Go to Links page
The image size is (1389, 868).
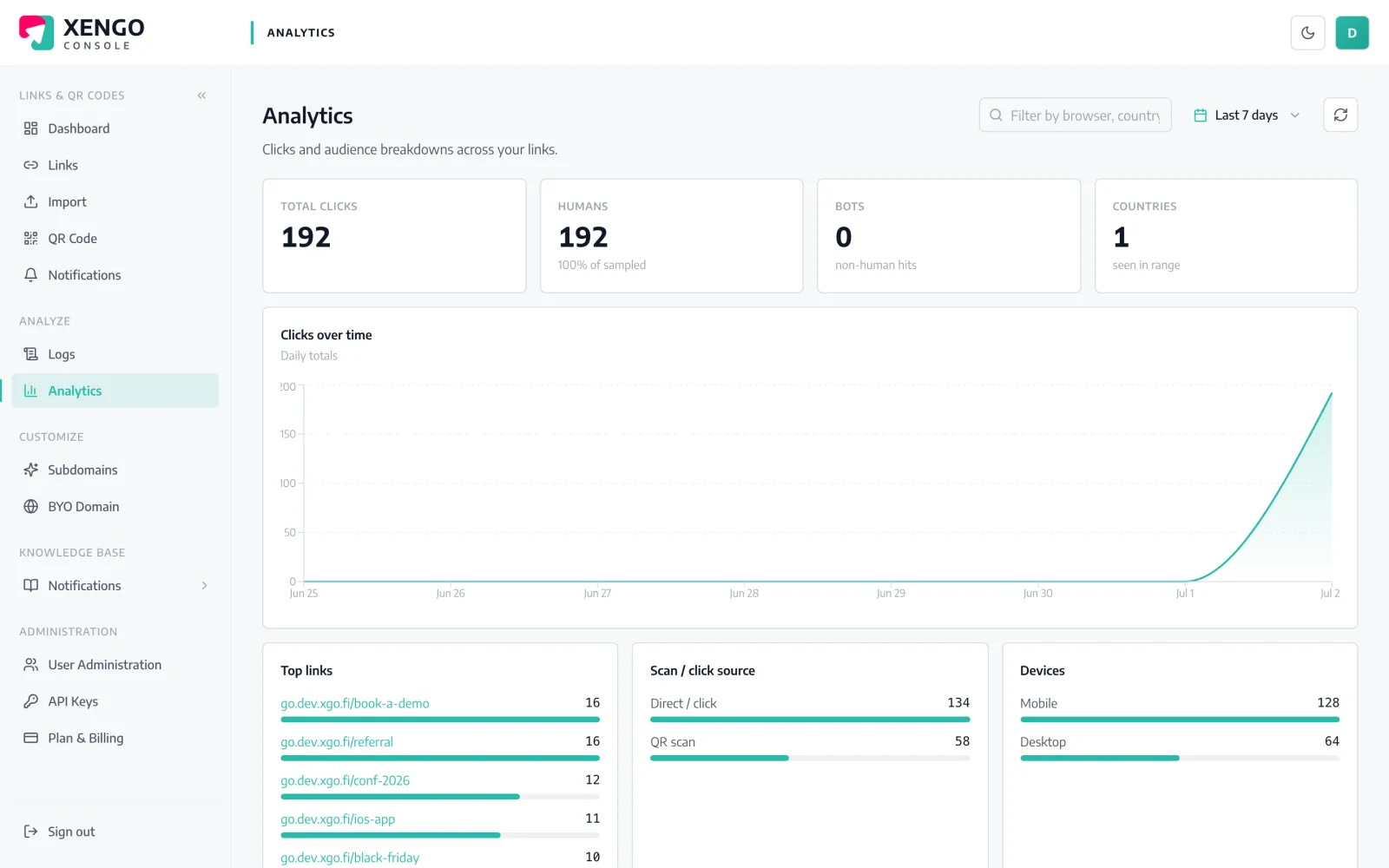tap(115, 165)
